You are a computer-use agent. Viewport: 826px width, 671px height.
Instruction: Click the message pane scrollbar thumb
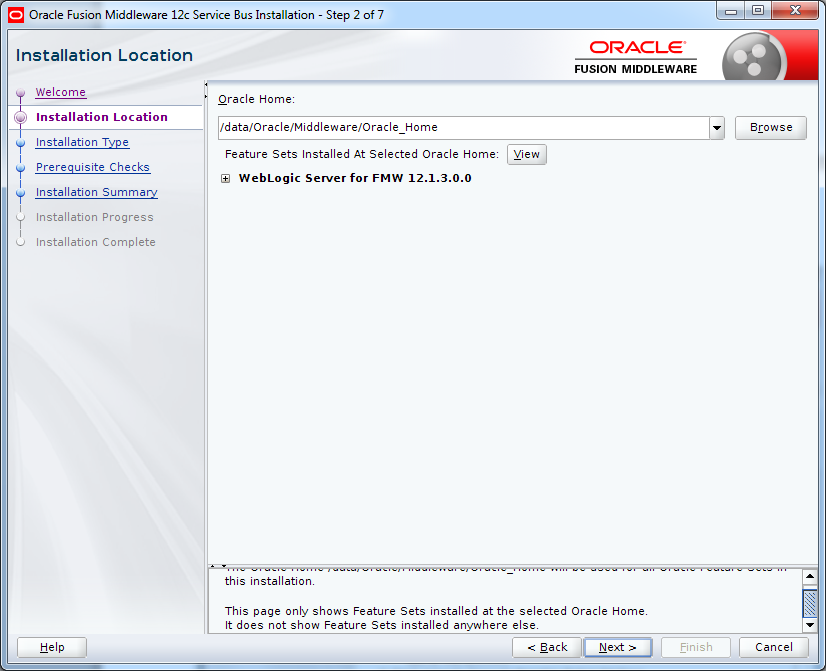point(810,603)
